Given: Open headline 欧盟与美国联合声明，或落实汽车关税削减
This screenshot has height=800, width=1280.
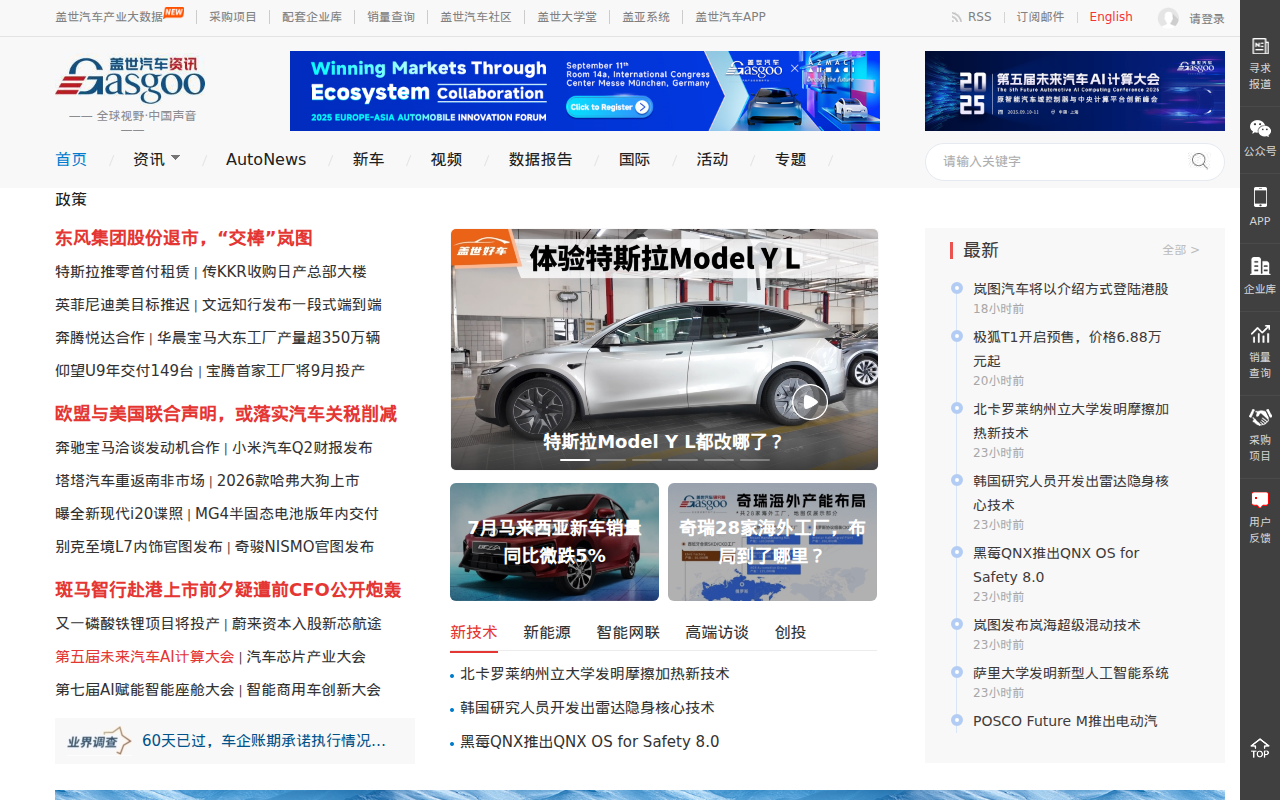Looking at the screenshot, I should (x=226, y=414).
